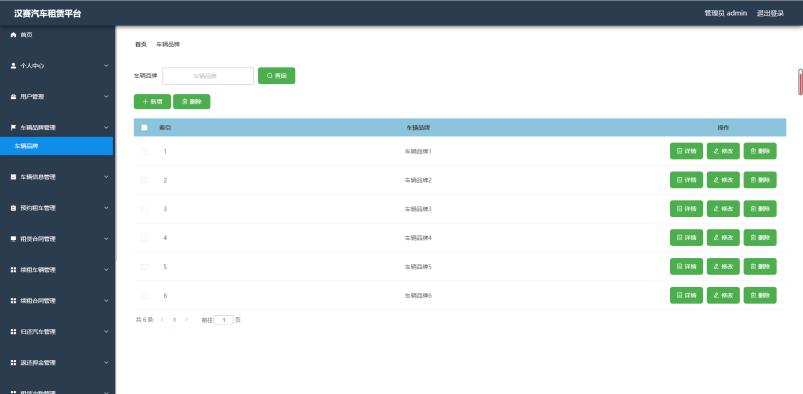Expand the 个人中心 menu chevron
Viewport: 803px width, 394px height.
tap(106, 66)
